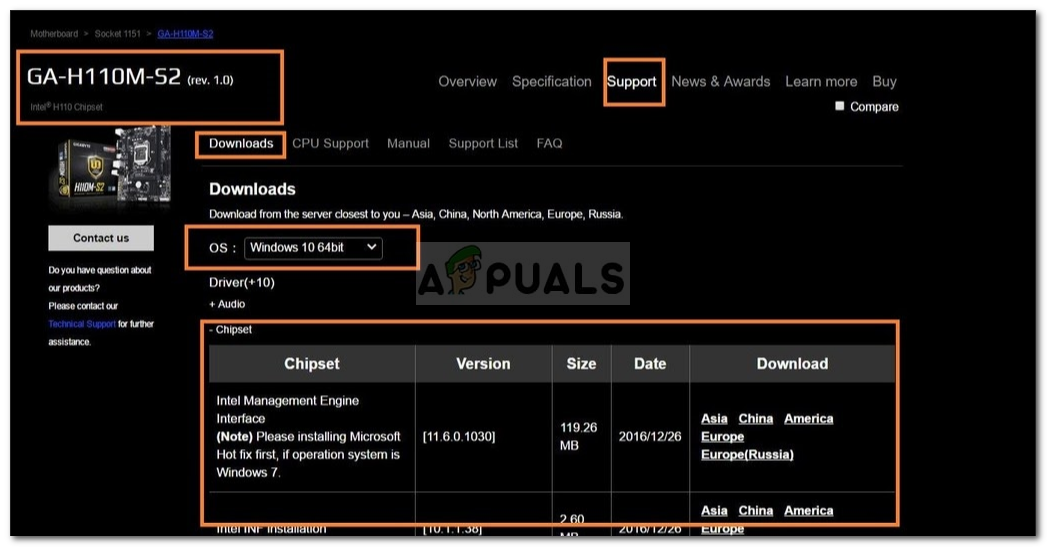Click the Contact us button

coord(101,238)
